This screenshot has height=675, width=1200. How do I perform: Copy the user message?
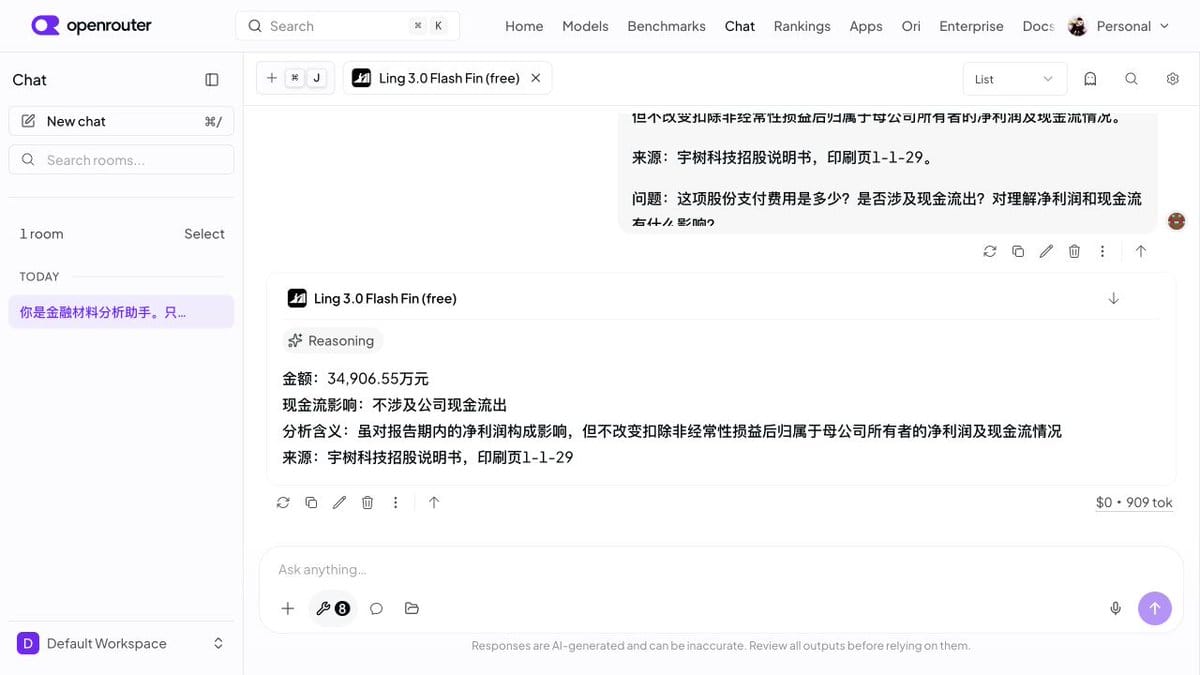[1018, 251]
